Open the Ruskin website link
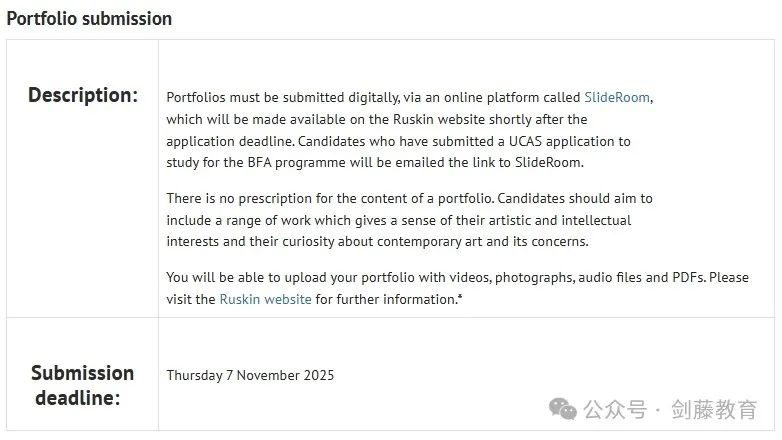The image size is (782, 440). coord(265,299)
